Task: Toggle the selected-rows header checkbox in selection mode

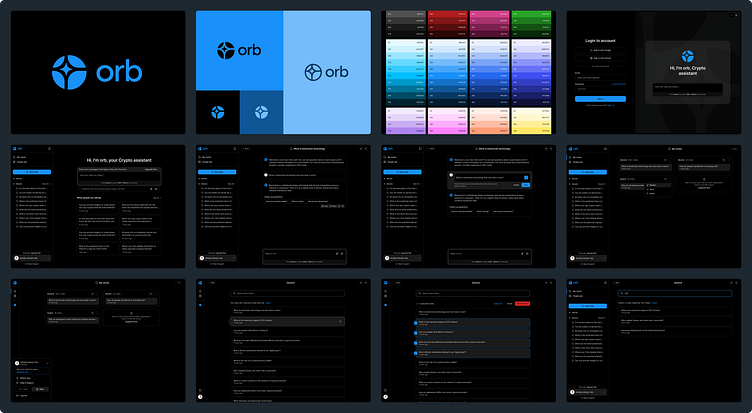Action: click(417, 304)
